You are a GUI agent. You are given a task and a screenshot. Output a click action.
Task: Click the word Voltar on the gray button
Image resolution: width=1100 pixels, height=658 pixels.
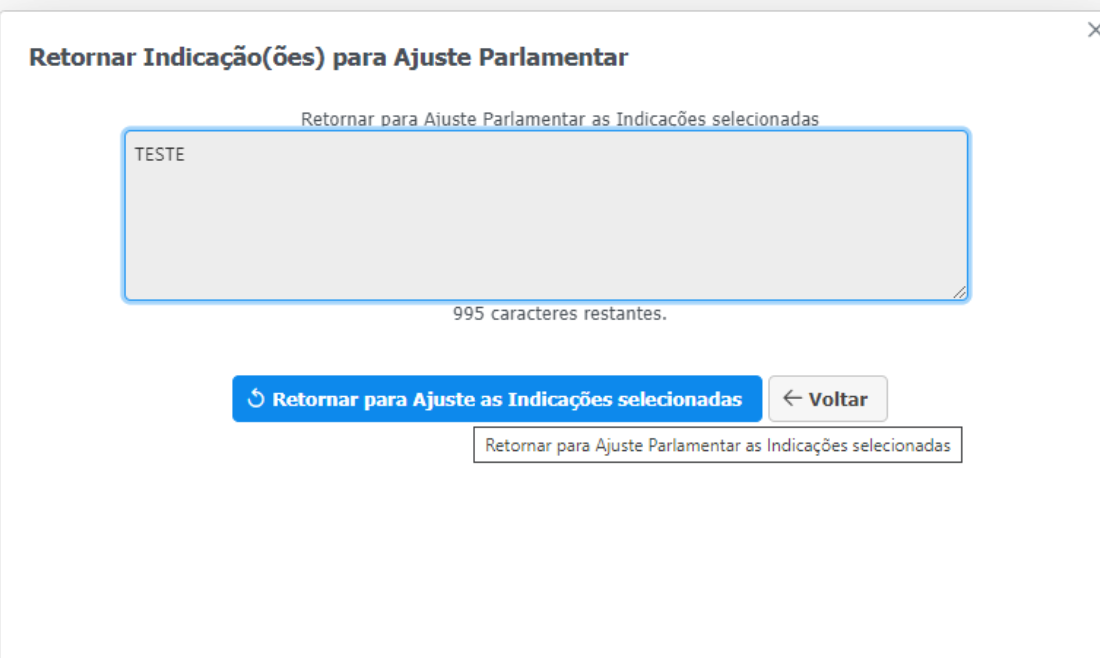pos(838,399)
